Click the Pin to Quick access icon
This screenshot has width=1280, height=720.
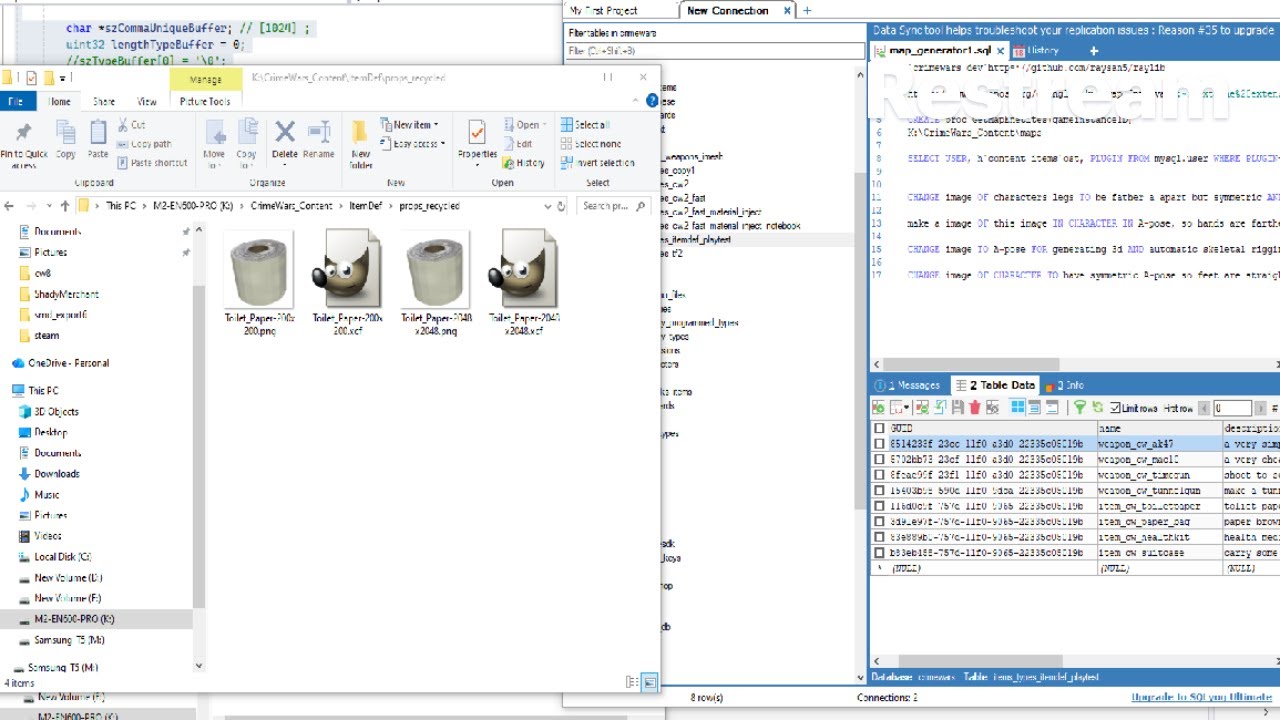pyautogui.click(x=23, y=131)
